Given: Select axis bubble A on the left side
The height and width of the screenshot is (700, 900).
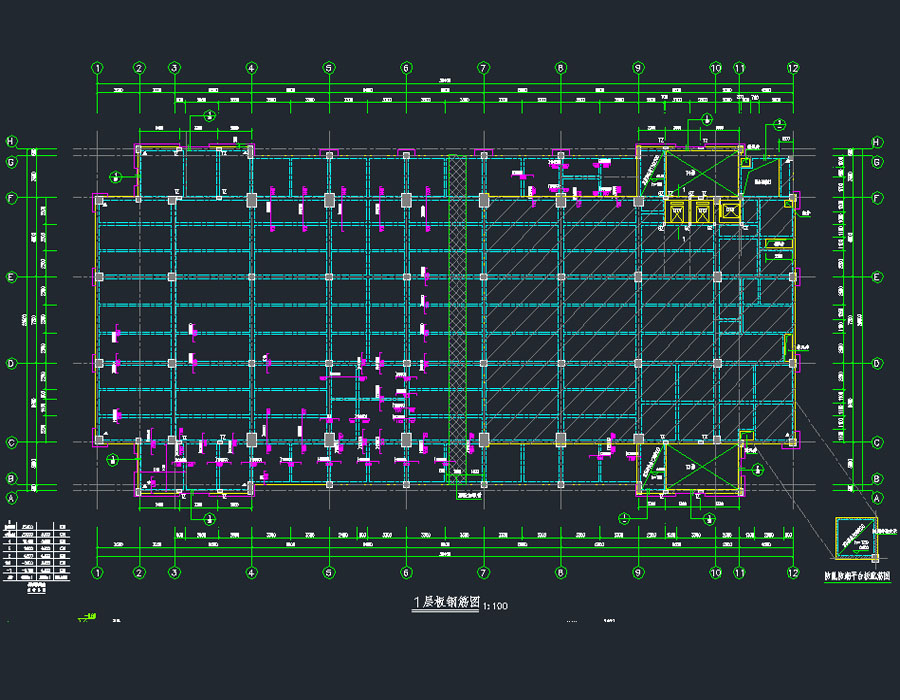Looking at the screenshot, I should click(11, 497).
